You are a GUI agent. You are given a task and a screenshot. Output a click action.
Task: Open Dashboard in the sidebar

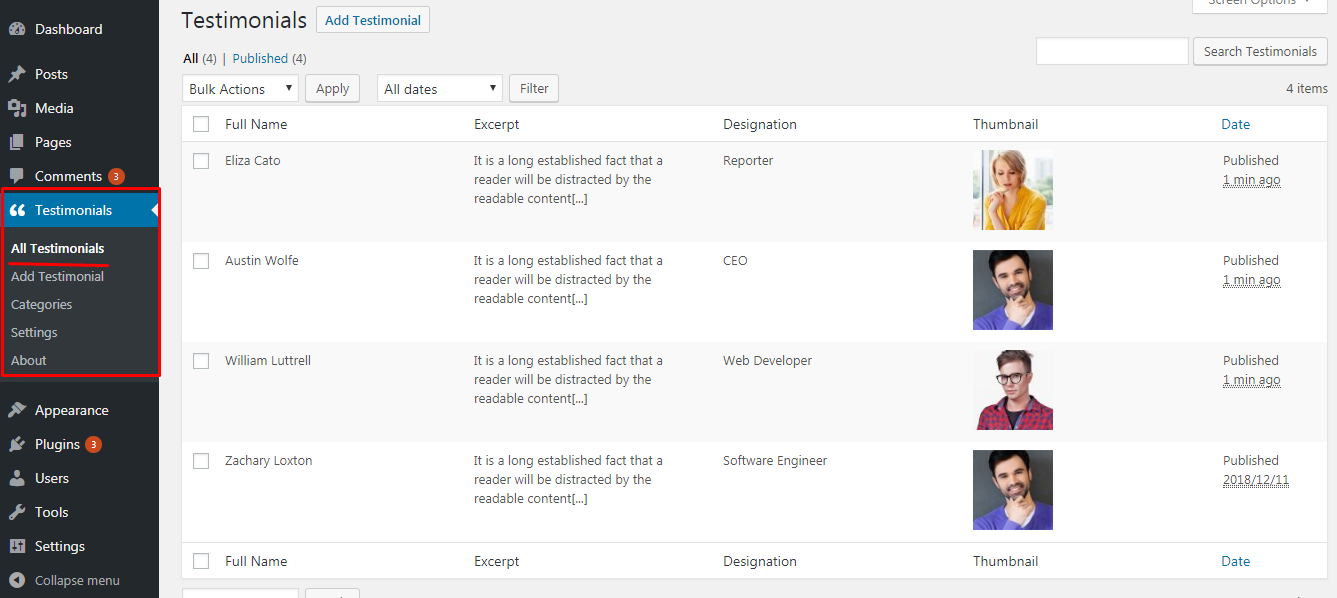coord(68,29)
